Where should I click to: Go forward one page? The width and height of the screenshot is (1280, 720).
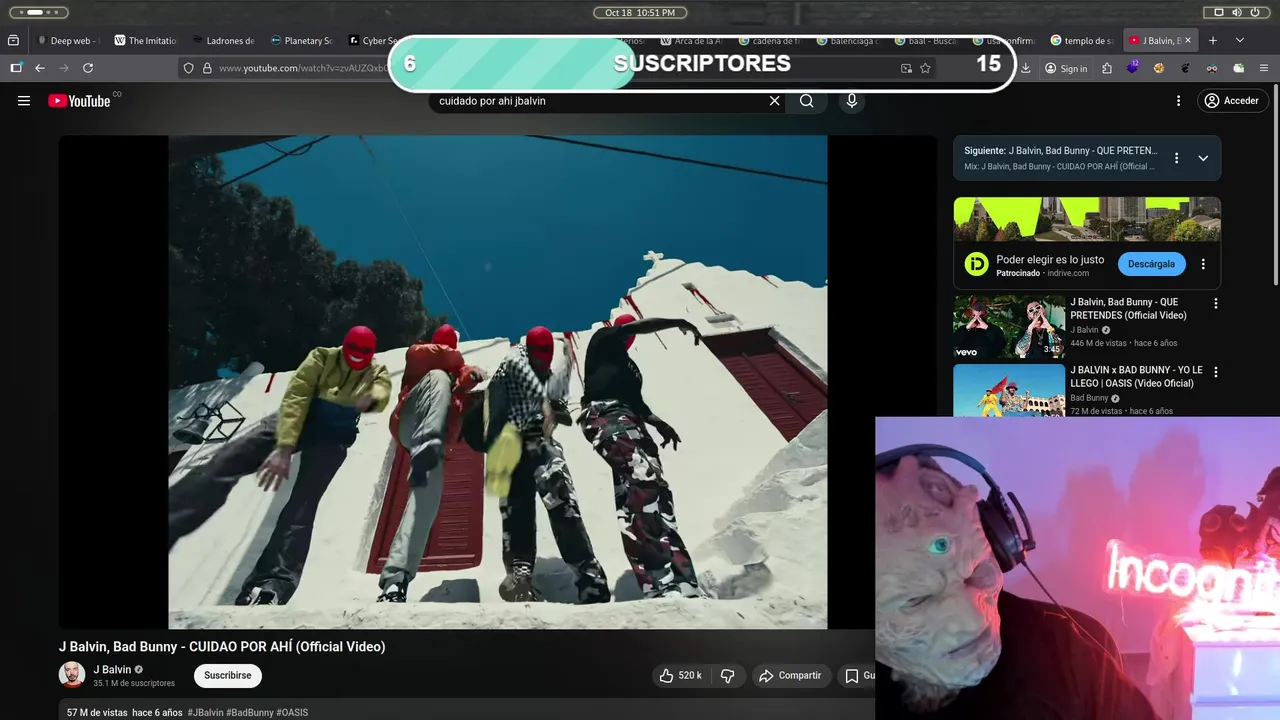(64, 68)
